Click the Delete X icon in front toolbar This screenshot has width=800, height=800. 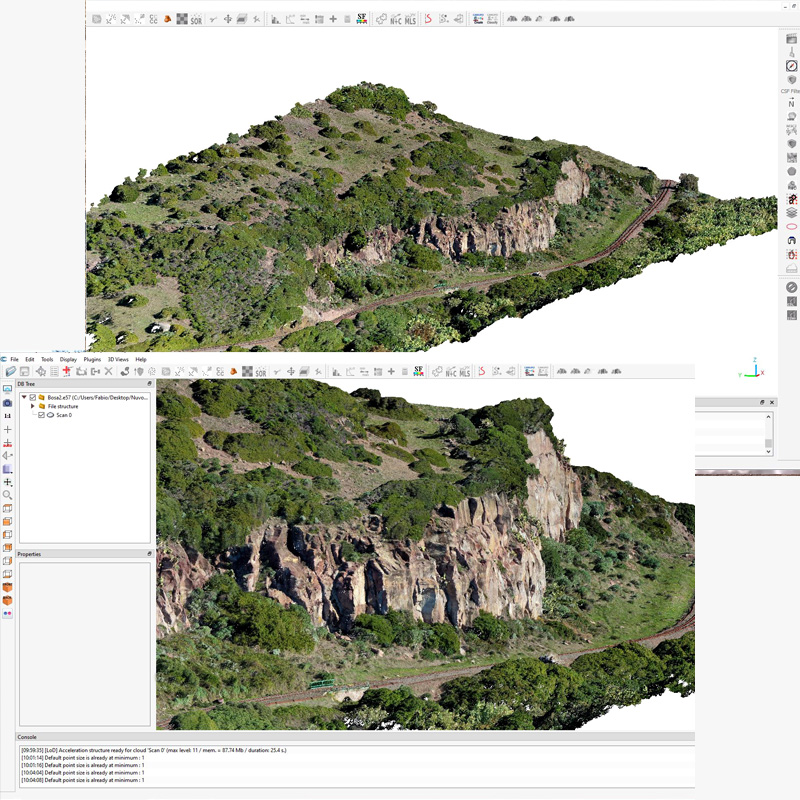pyautogui.click(x=108, y=371)
